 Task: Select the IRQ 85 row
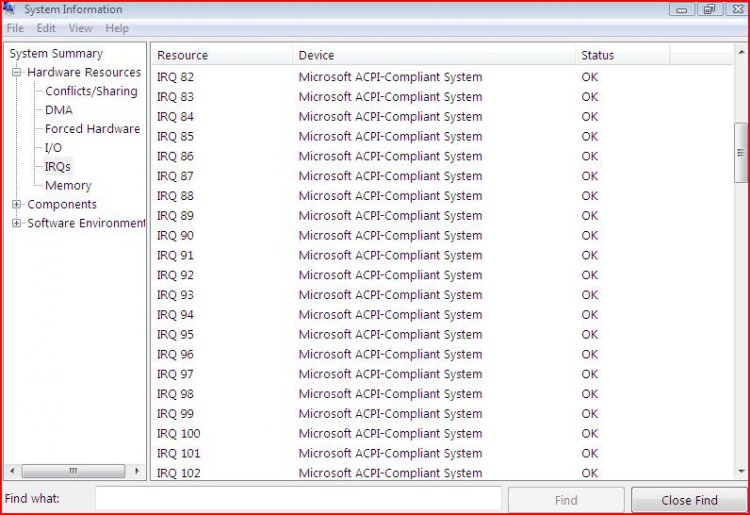[441, 137]
